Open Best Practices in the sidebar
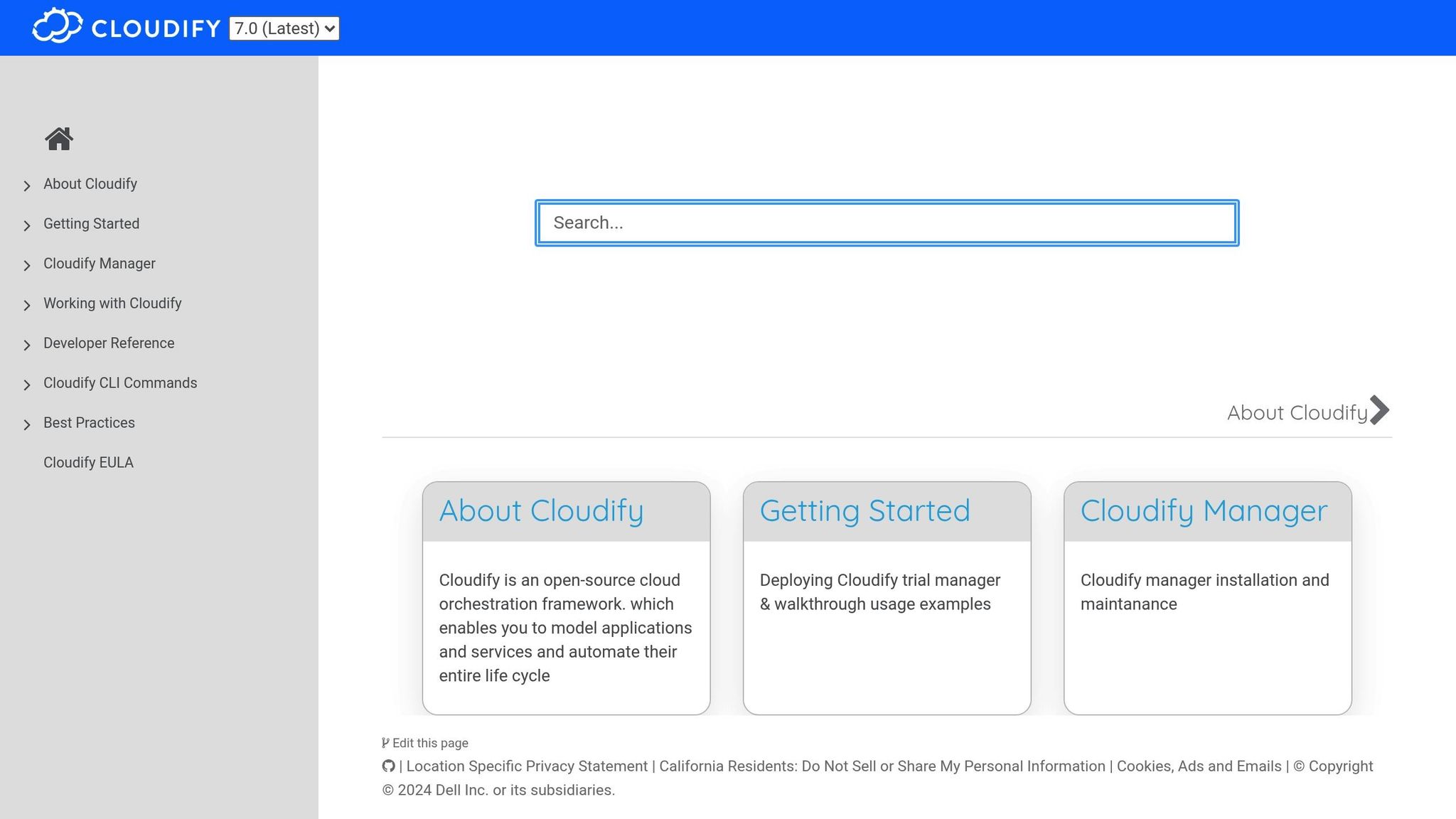 (89, 423)
